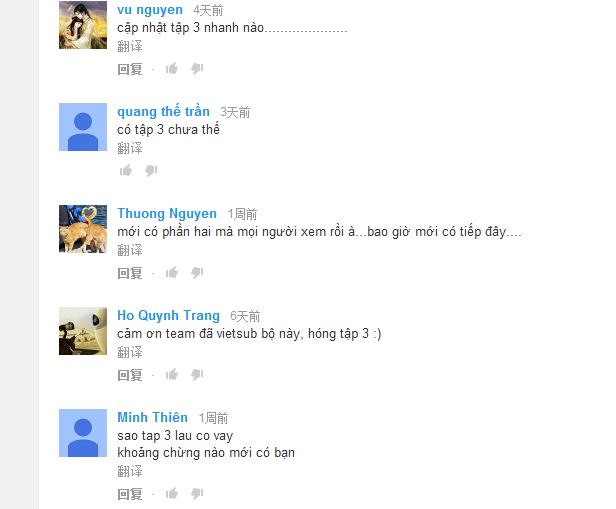Dislike Thuong Nguyen's comment
This screenshot has width=616, height=509.
(x=197, y=273)
